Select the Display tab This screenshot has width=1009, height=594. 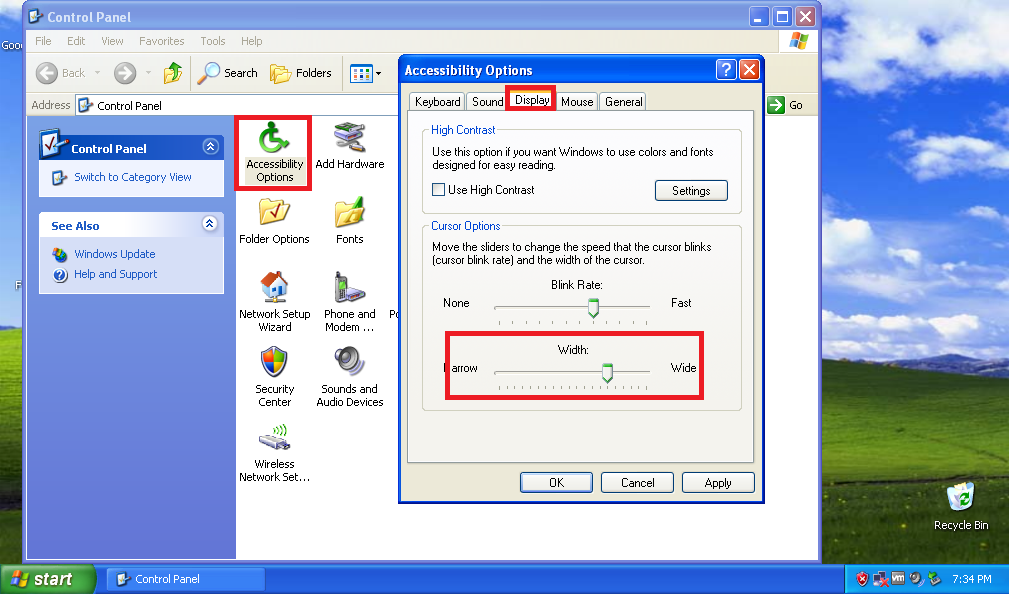pos(532,100)
